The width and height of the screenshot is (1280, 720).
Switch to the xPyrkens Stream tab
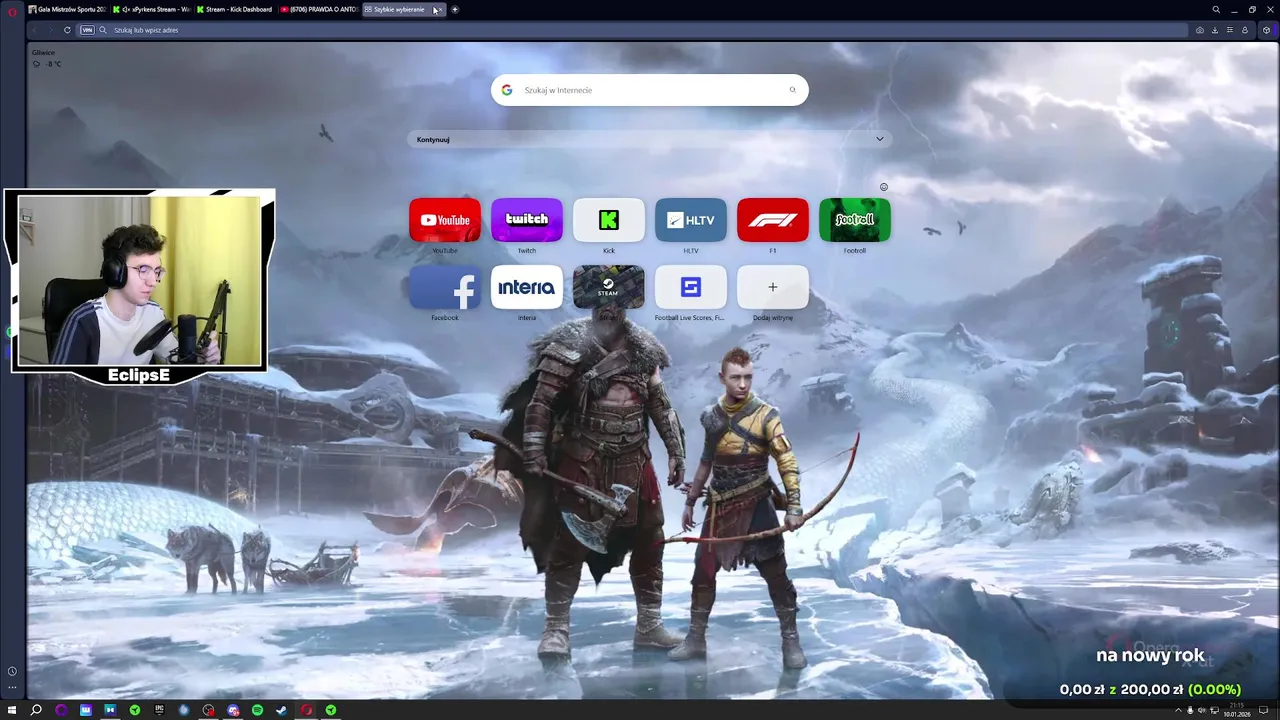[151, 9]
